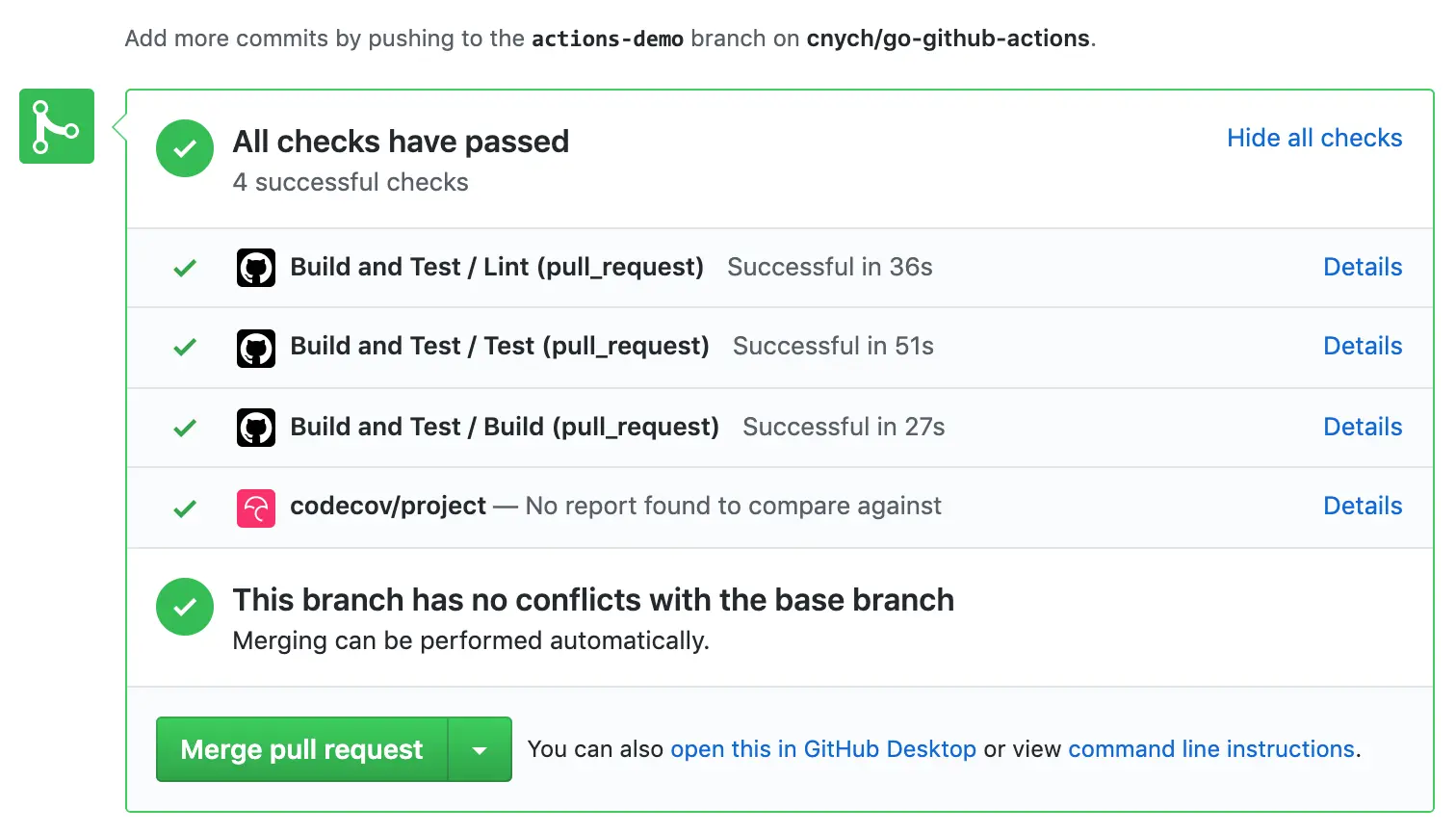
Task: Click green tick next to Build check
Action: pos(185,428)
